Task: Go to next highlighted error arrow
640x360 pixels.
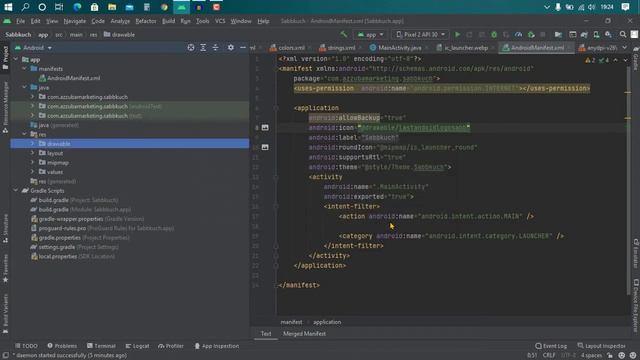Action: tap(625, 60)
